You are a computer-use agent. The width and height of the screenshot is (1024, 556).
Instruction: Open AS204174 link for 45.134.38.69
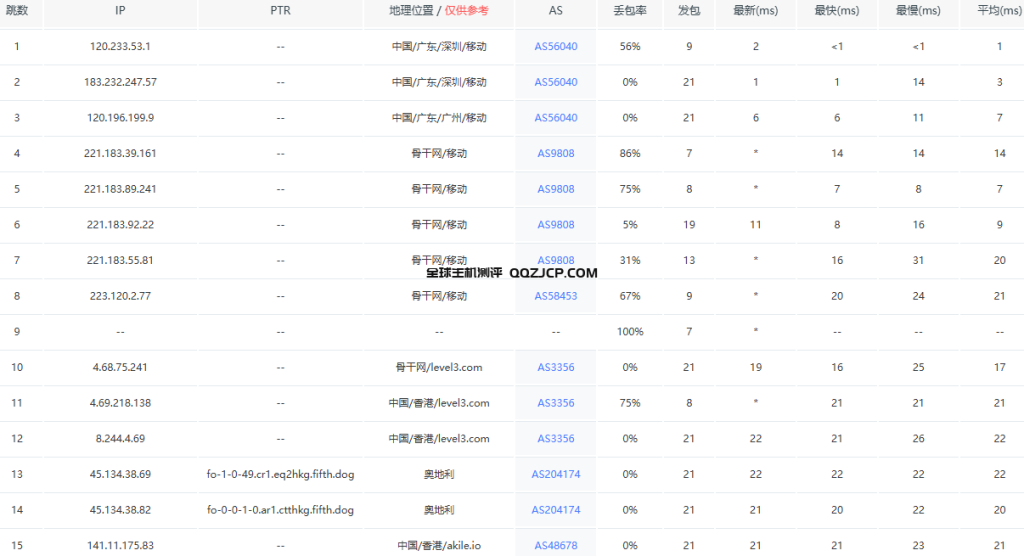click(x=556, y=474)
